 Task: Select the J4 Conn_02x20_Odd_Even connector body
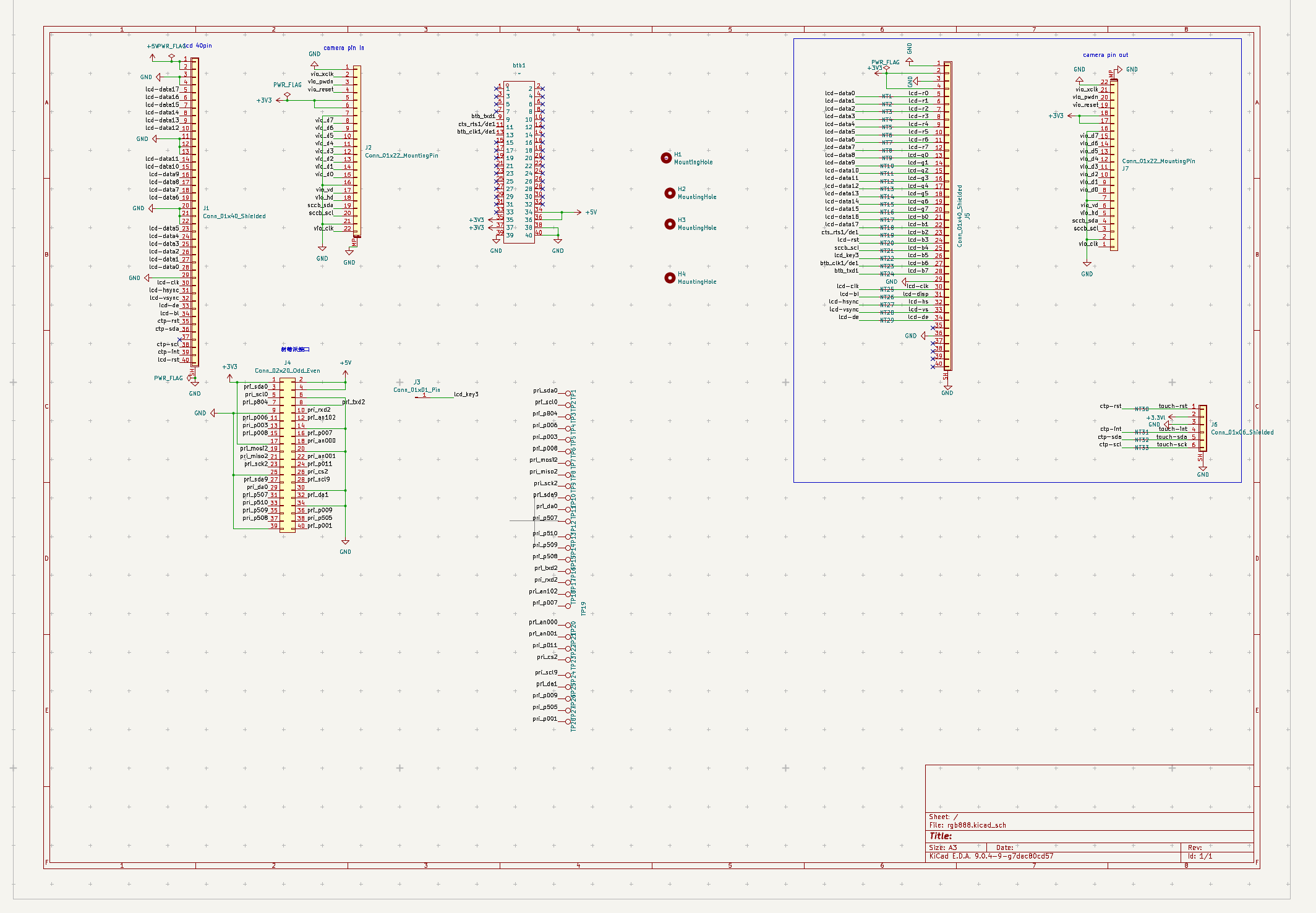point(288,454)
